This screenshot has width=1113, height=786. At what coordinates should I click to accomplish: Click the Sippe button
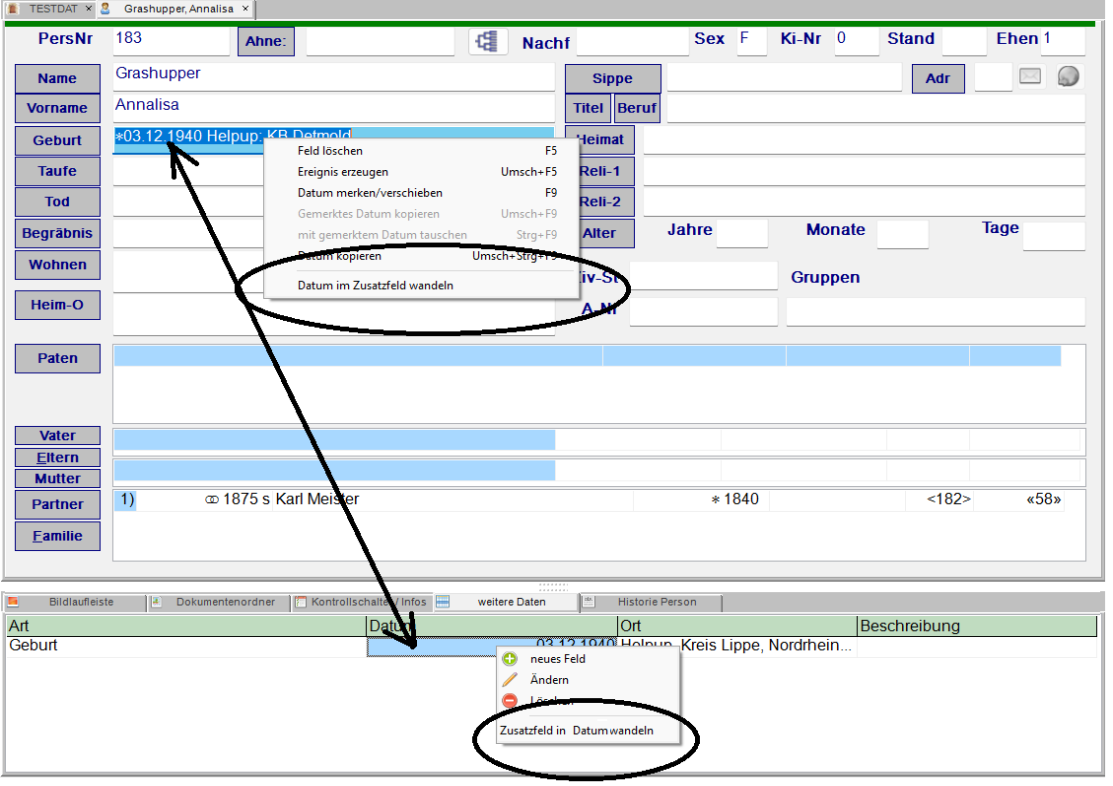(612, 79)
